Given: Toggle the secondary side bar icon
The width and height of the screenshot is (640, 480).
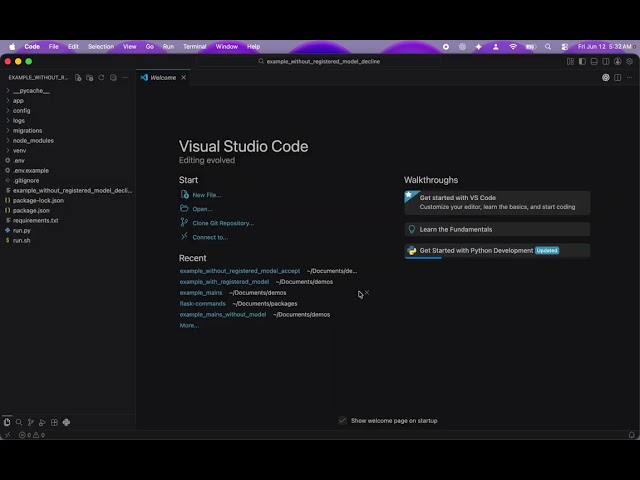Looking at the screenshot, I should point(606,61).
